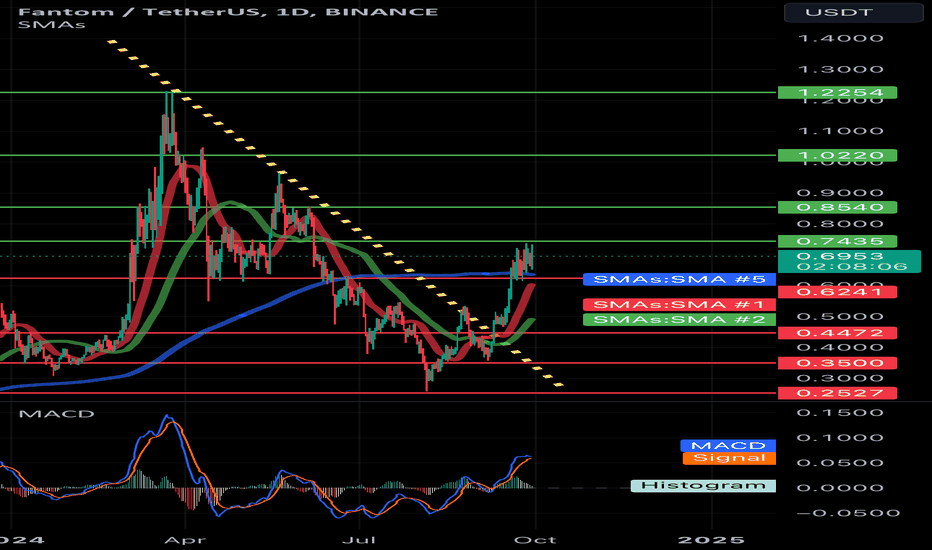This screenshot has width=932, height=550.
Task: Click the 0.1500 MACD scale value
Action: 840,412
